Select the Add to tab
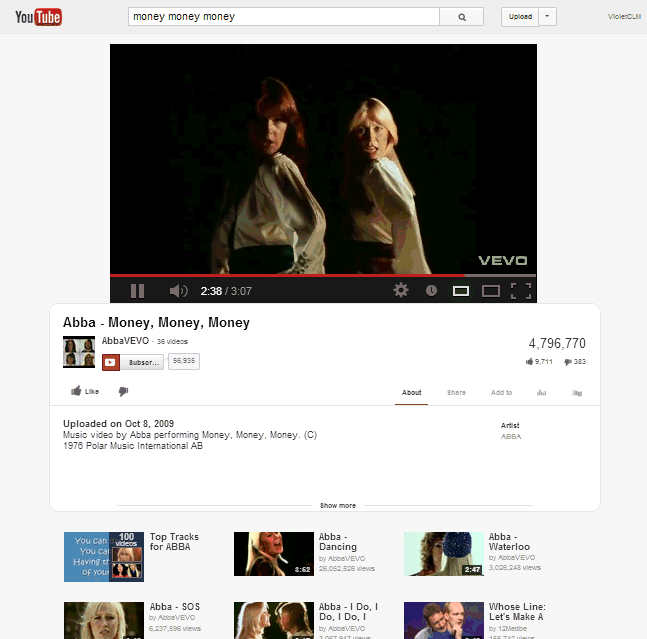This screenshot has height=639, width=647. [x=501, y=392]
